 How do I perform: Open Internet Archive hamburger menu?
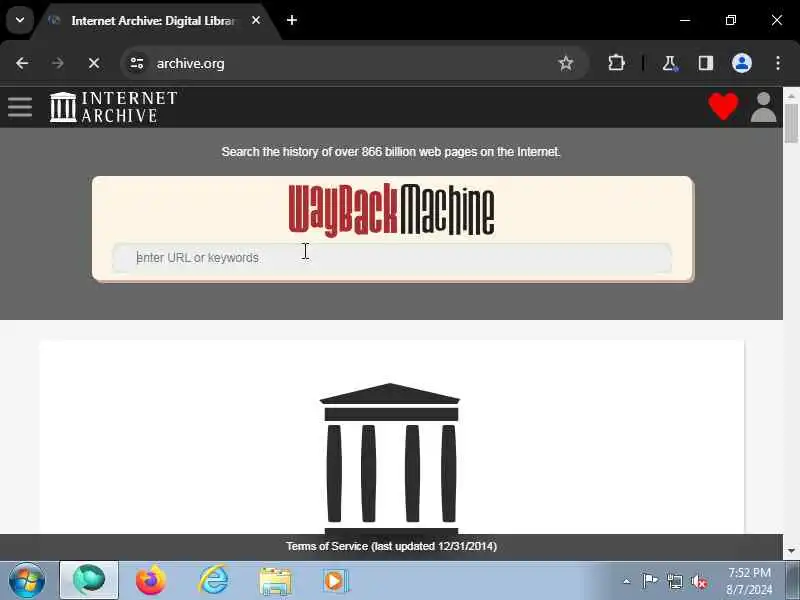(20, 107)
